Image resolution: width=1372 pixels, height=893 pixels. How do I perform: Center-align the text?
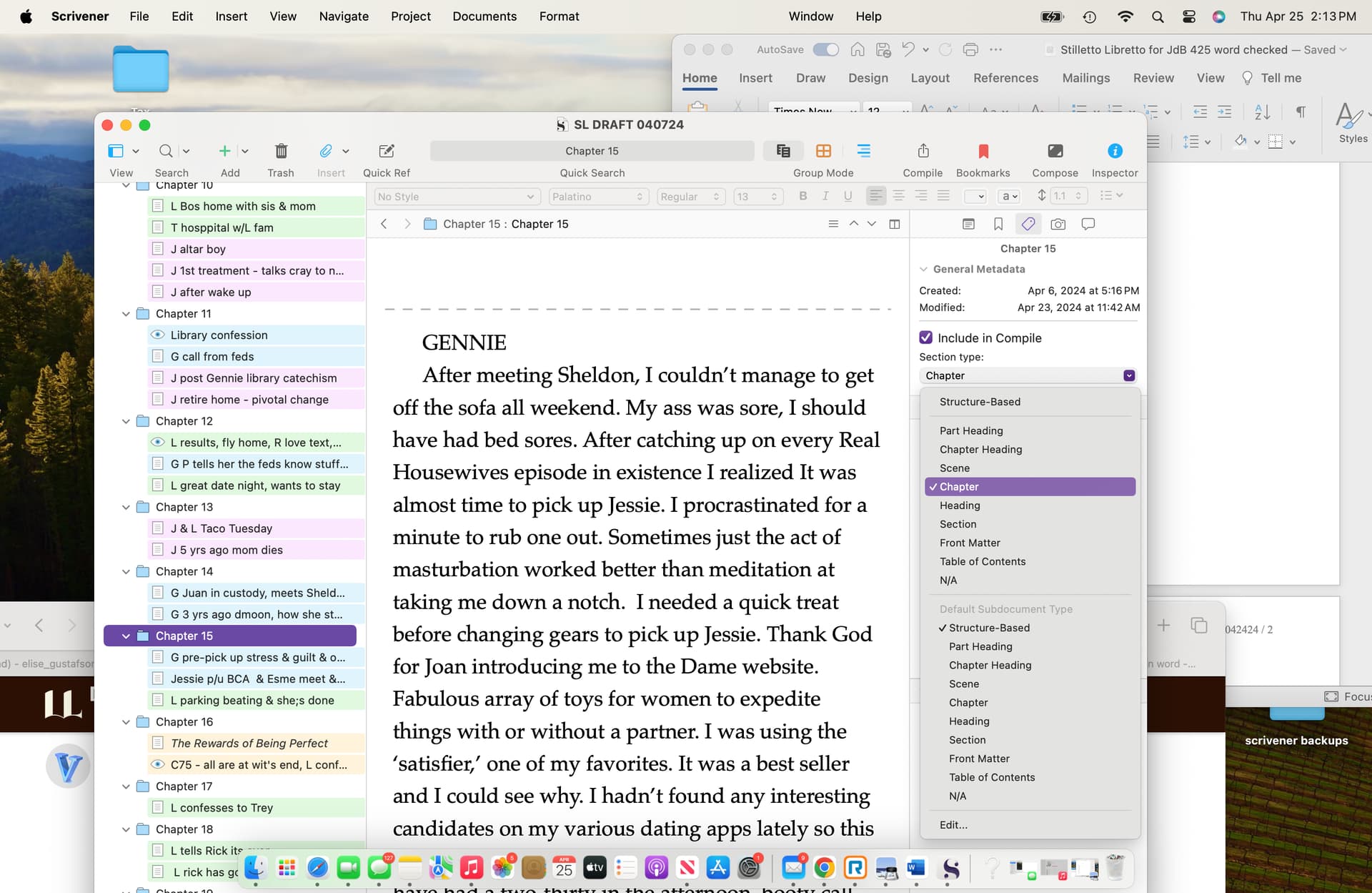[x=898, y=196]
